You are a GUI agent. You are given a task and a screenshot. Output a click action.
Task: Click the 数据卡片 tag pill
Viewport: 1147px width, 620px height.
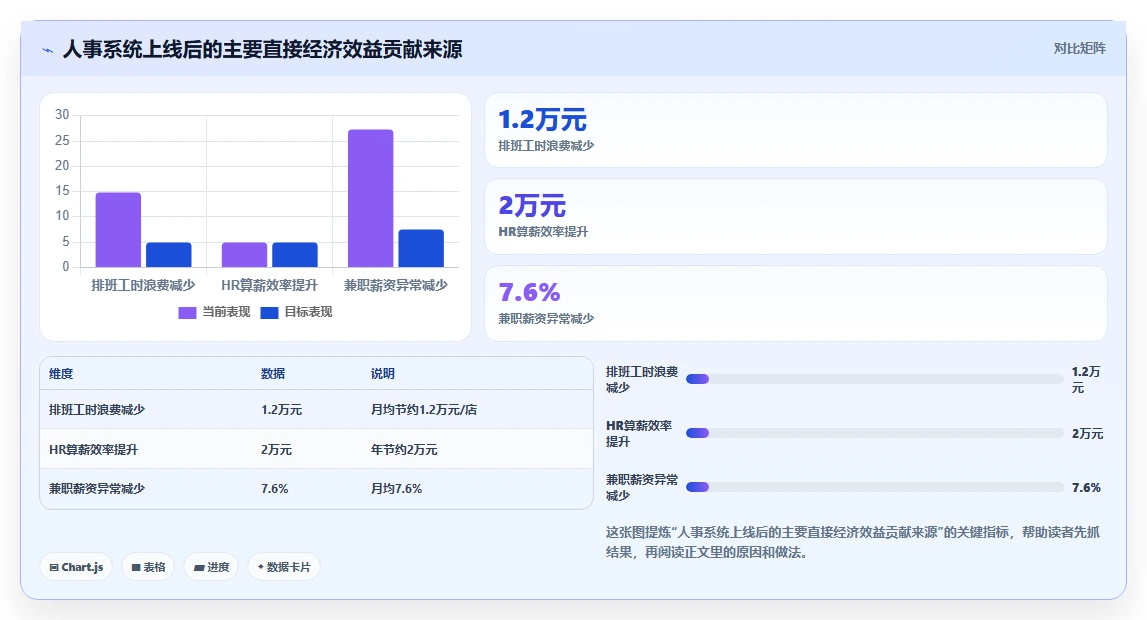pos(284,567)
